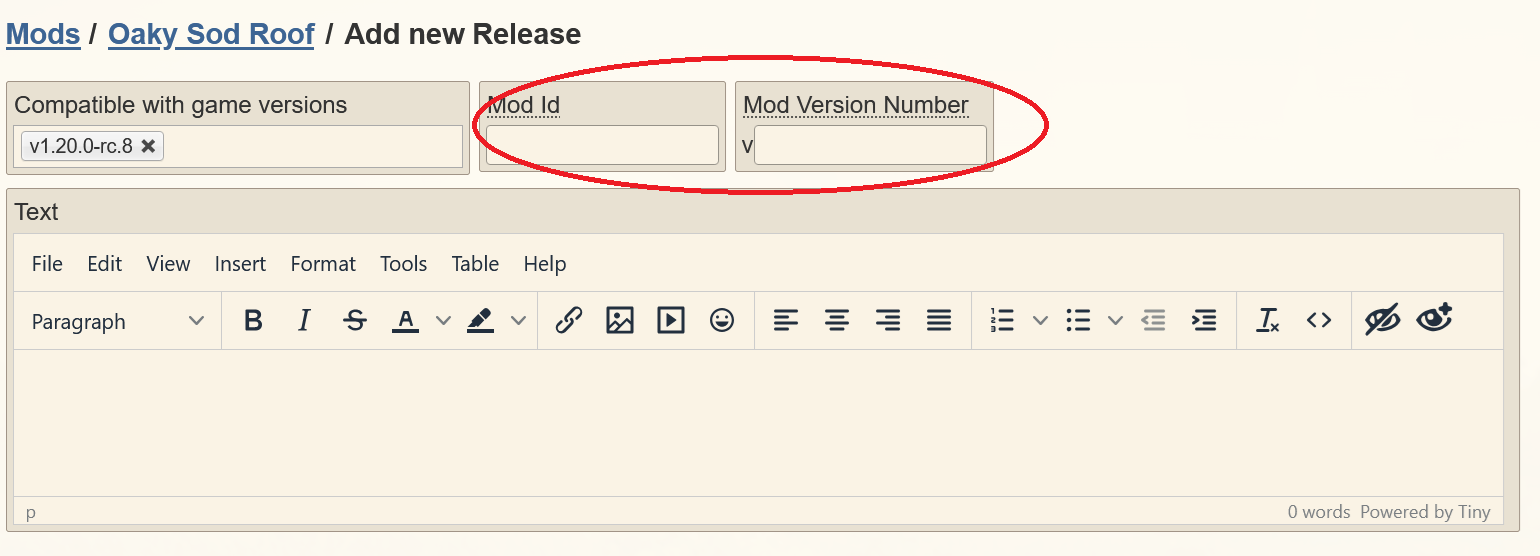This screenshot has height=556, width=1540.
Task: Insert media with the play icon
Action: click(x=670, y=321)
